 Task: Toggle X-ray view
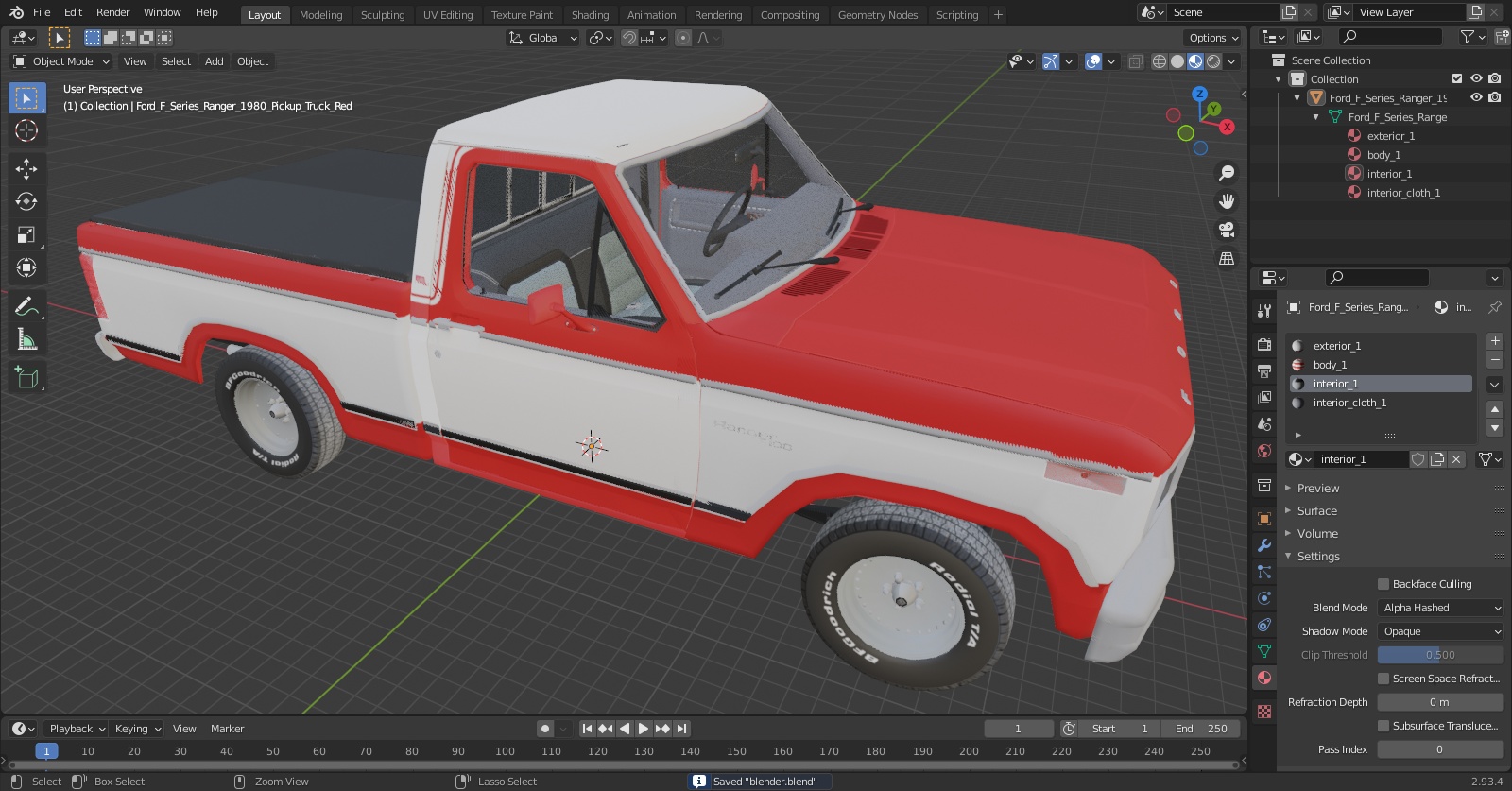[x=1135, y=61]
